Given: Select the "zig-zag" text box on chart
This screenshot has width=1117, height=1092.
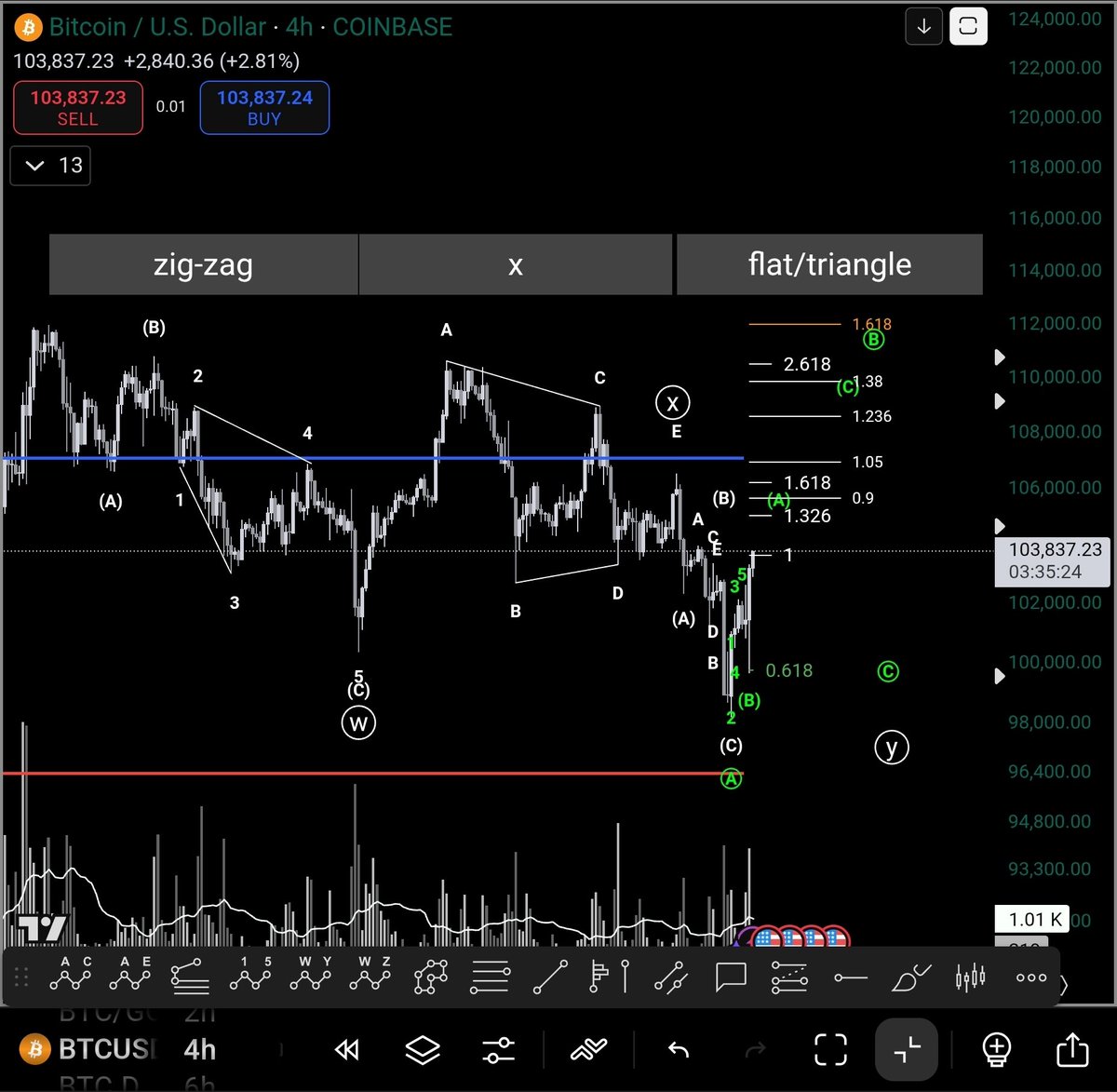Looking at the screenshot, I should (204, 264).
